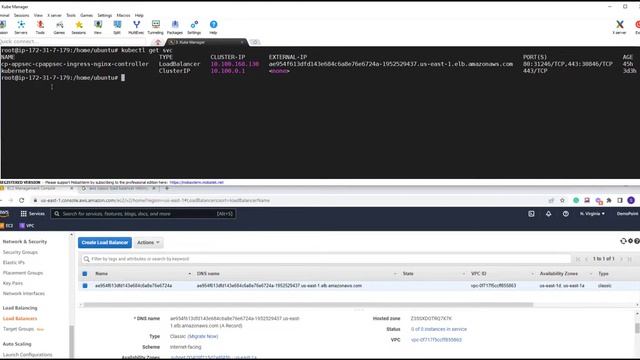
Task: Open the AWS support help icon
Action: pyautogui.click(x=566, y=213)
